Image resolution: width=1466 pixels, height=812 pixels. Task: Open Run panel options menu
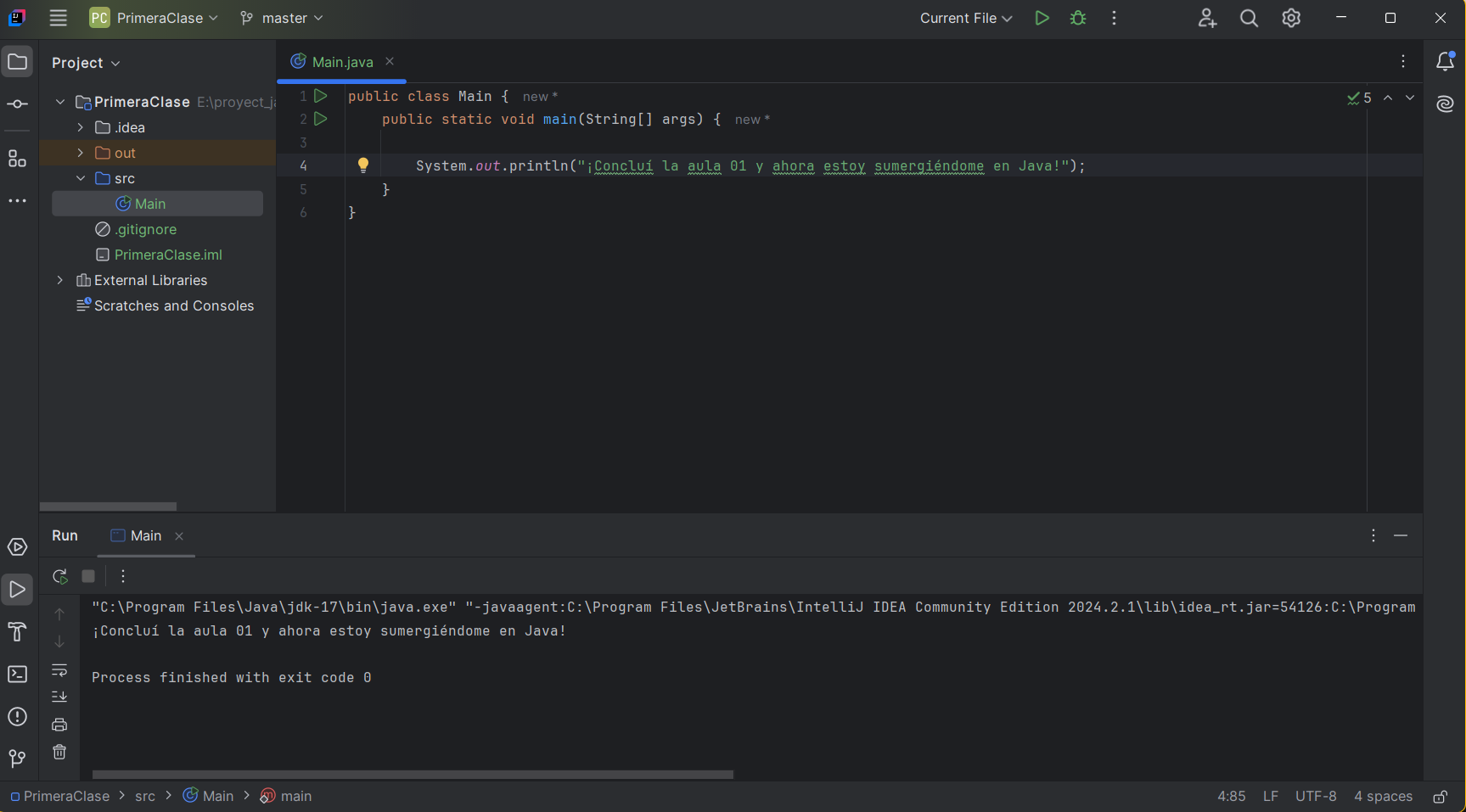(1373, 535)
